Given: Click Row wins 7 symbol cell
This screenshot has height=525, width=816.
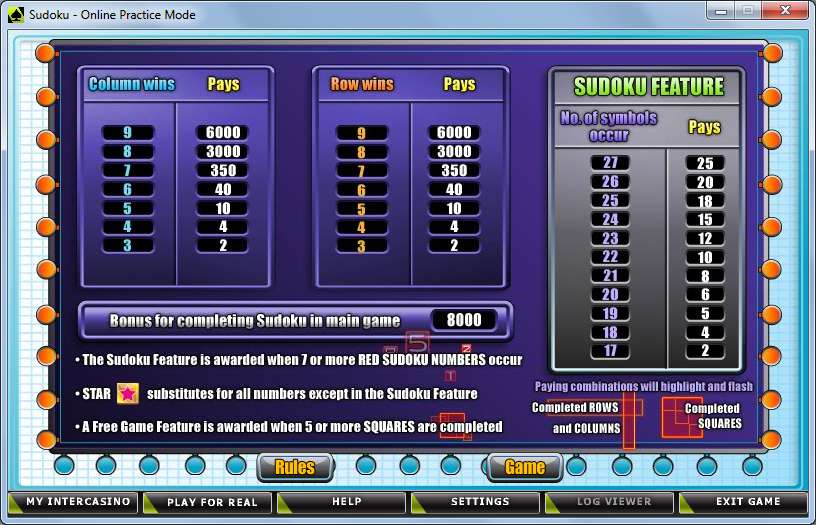Looking at the screenshot, I should (362, 171).
